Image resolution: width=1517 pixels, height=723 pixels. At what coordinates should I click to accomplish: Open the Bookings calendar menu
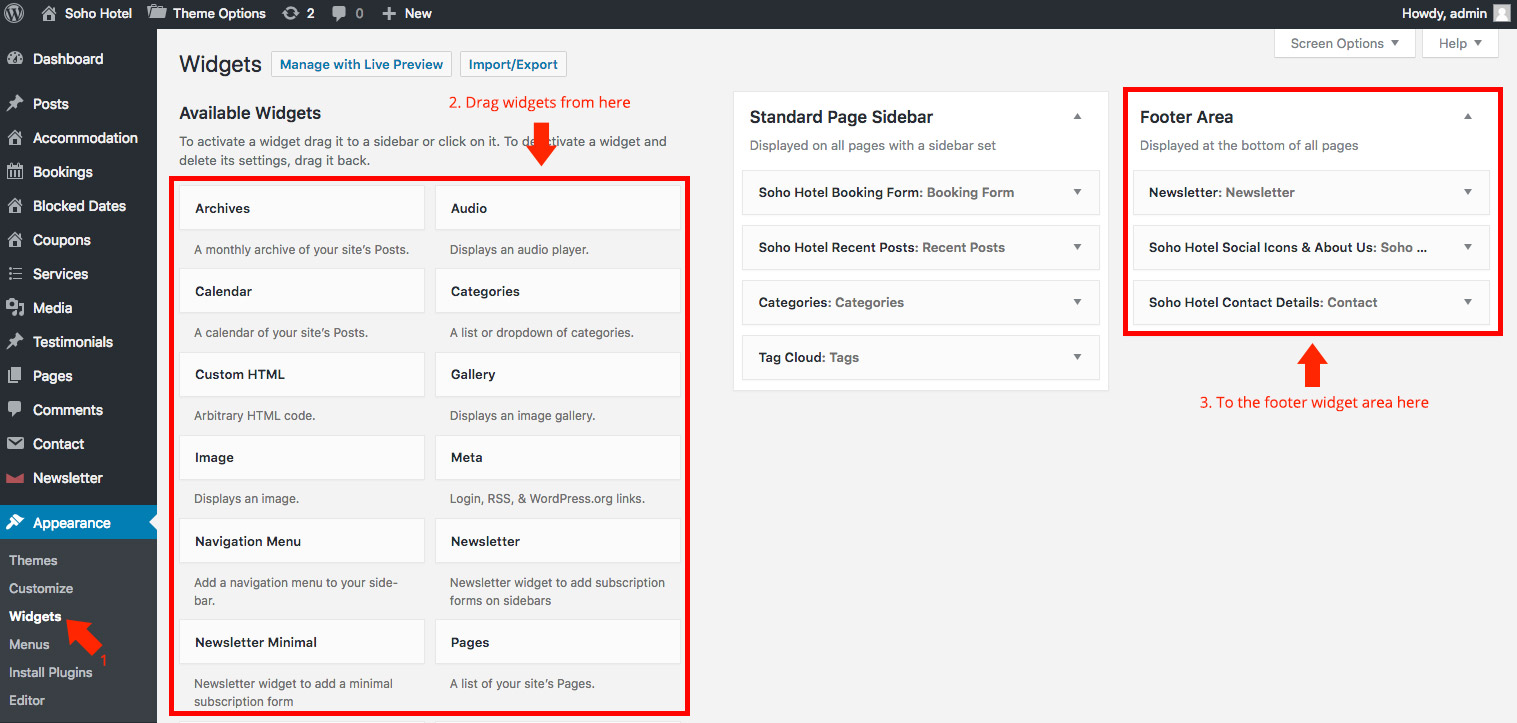coord(62,172)
